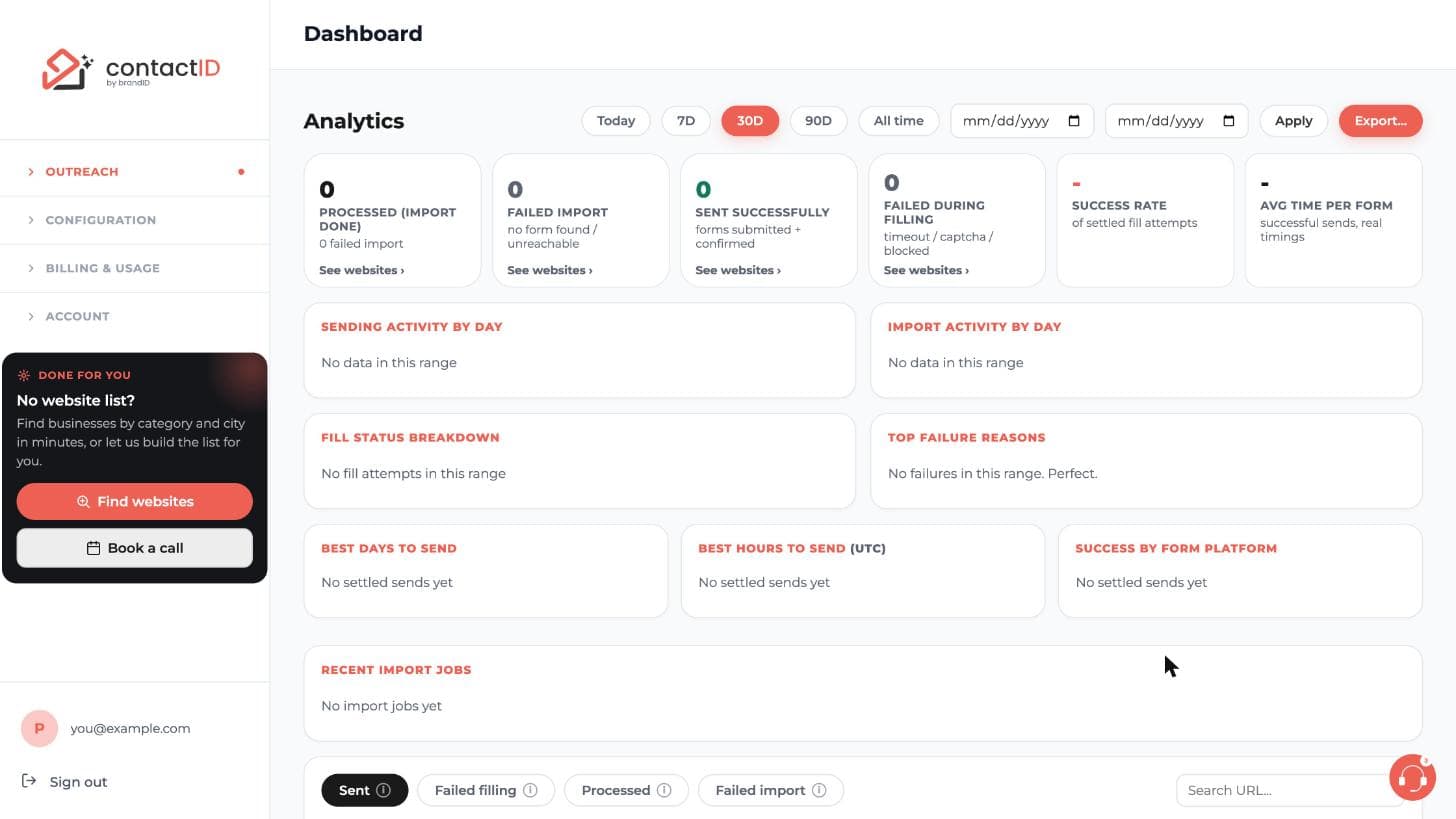Select the 90D time range
Viewport: 1456px width, 819px height.
tap(818, 121)
